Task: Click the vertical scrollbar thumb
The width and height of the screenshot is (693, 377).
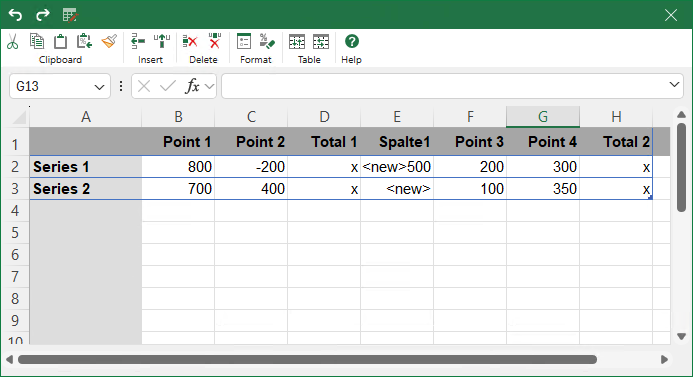Action: [681, 168]
